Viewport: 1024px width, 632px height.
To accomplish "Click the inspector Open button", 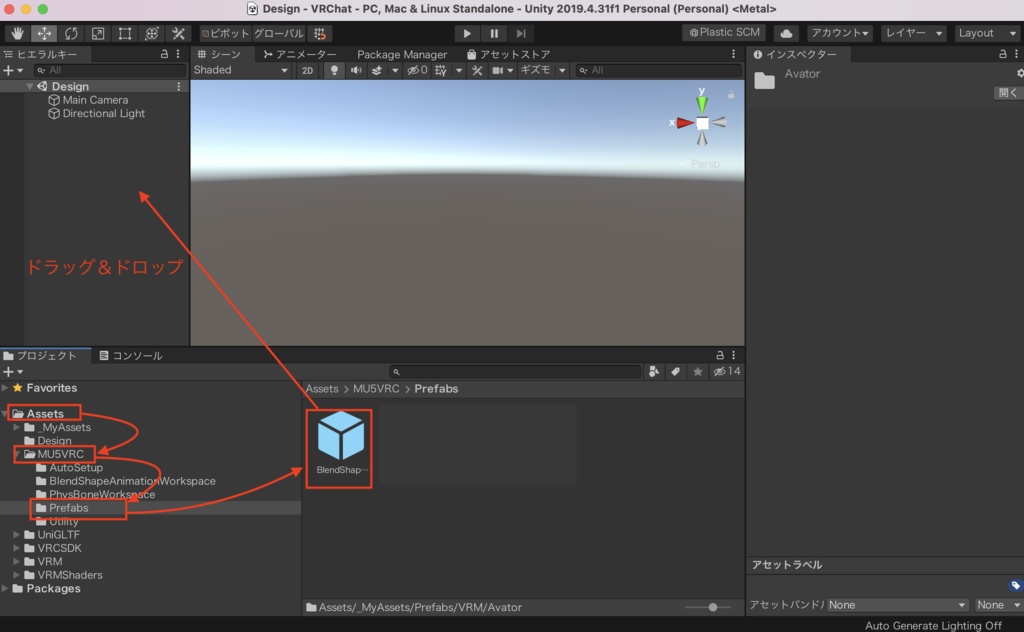I will [x=1006, y=93].
